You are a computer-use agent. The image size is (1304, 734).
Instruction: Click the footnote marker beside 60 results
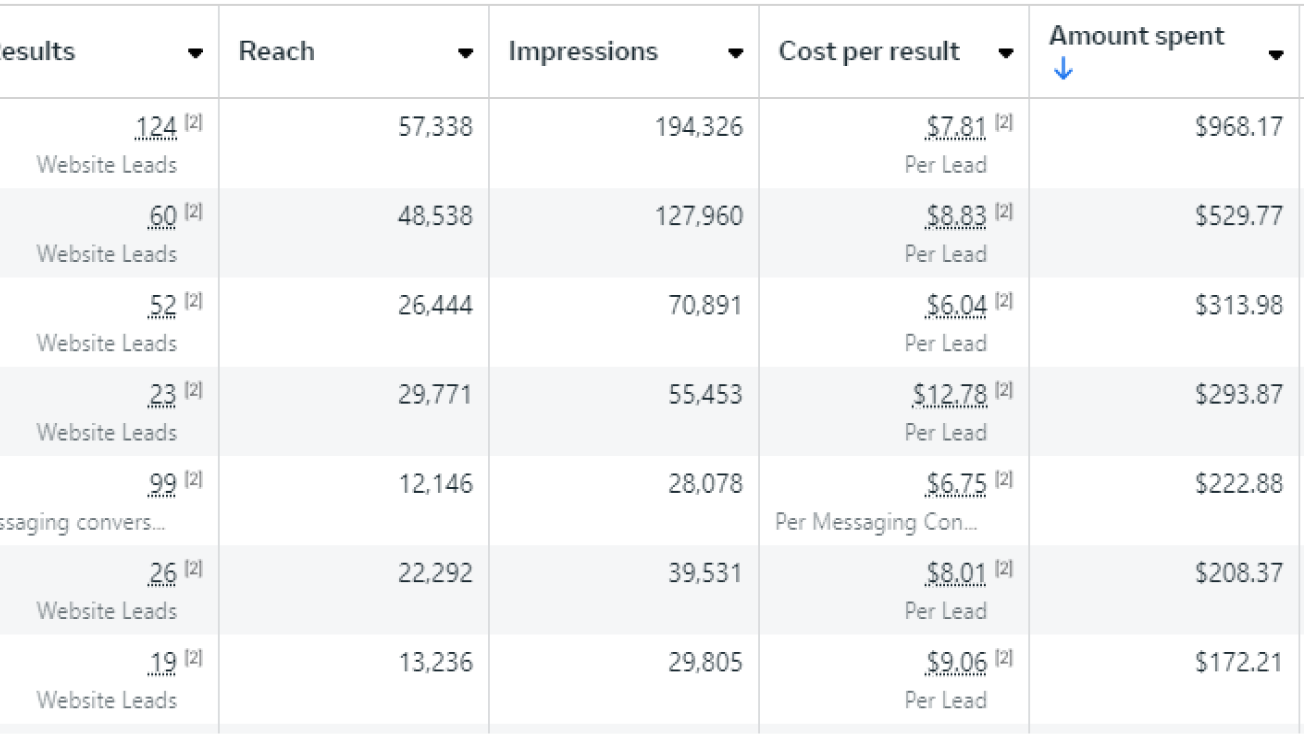click(193, 212)
